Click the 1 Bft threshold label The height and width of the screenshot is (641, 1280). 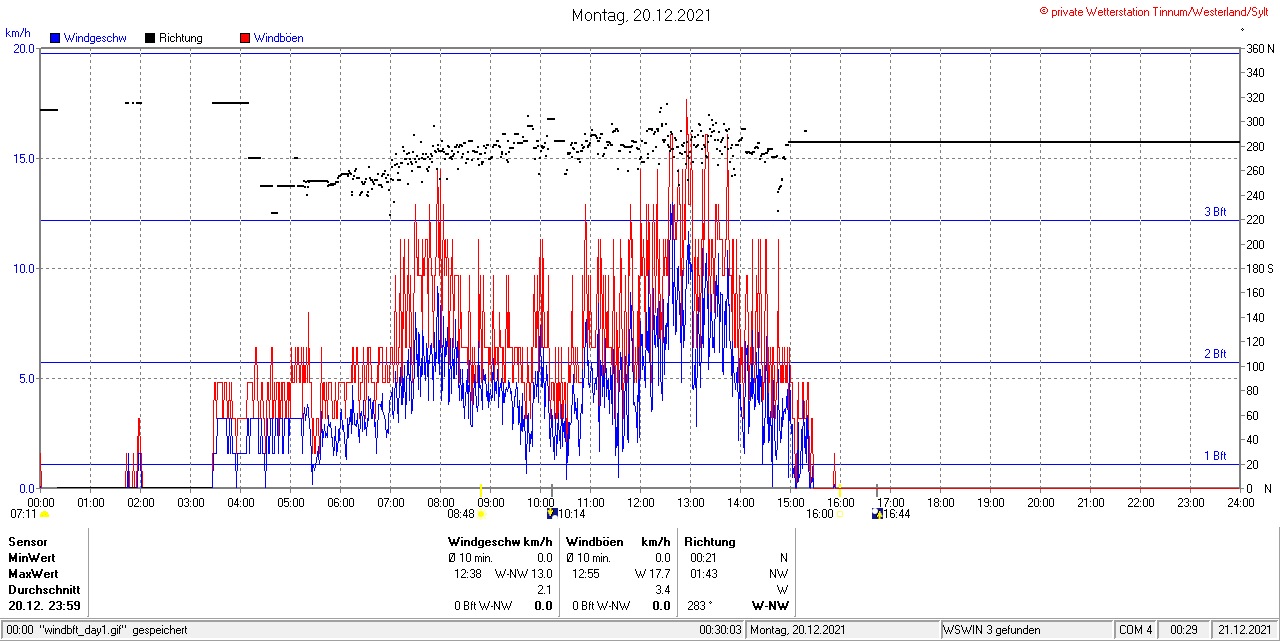[x=1215, y=456]
